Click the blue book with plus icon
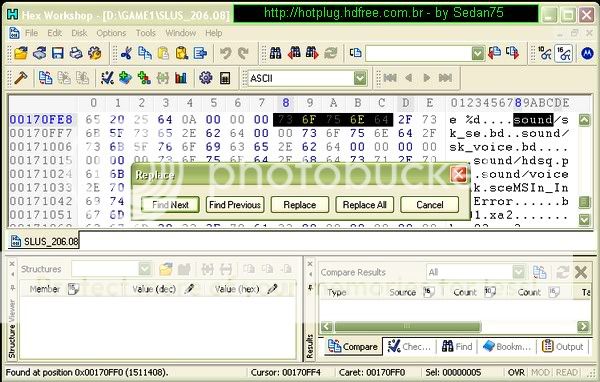600x382 pixels. [126, 78]
